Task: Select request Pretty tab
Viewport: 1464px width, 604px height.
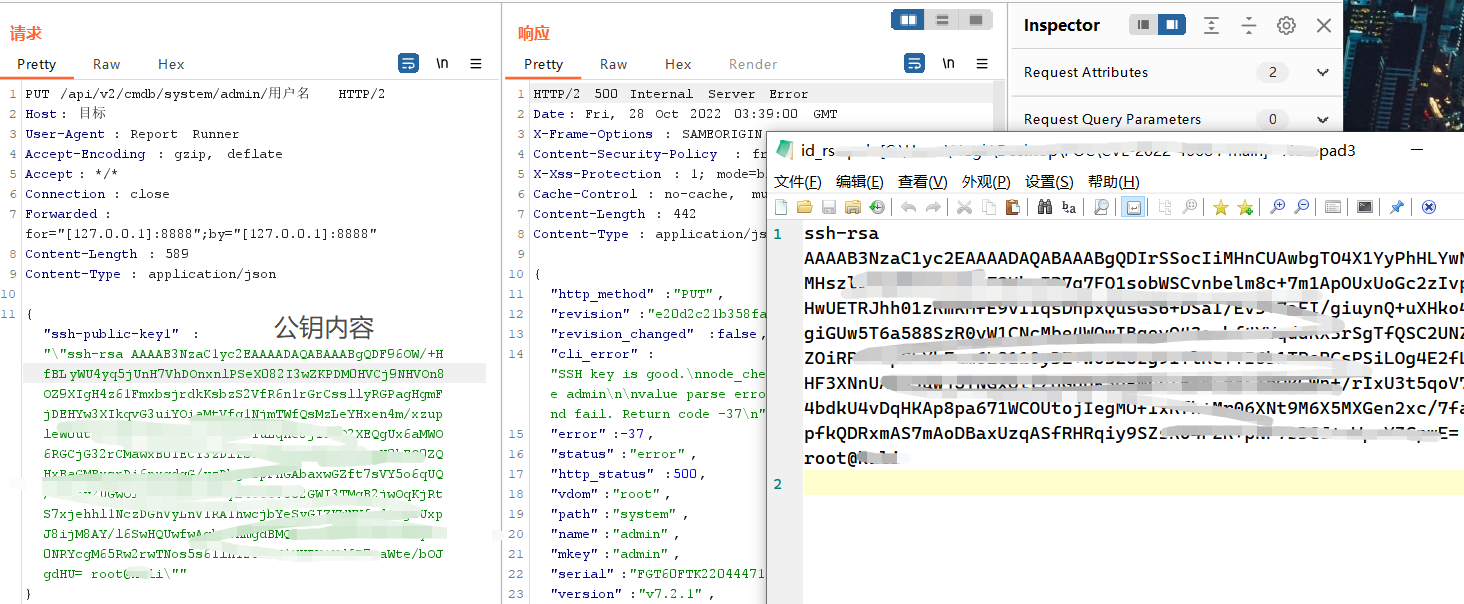Action: pos(37,64)
